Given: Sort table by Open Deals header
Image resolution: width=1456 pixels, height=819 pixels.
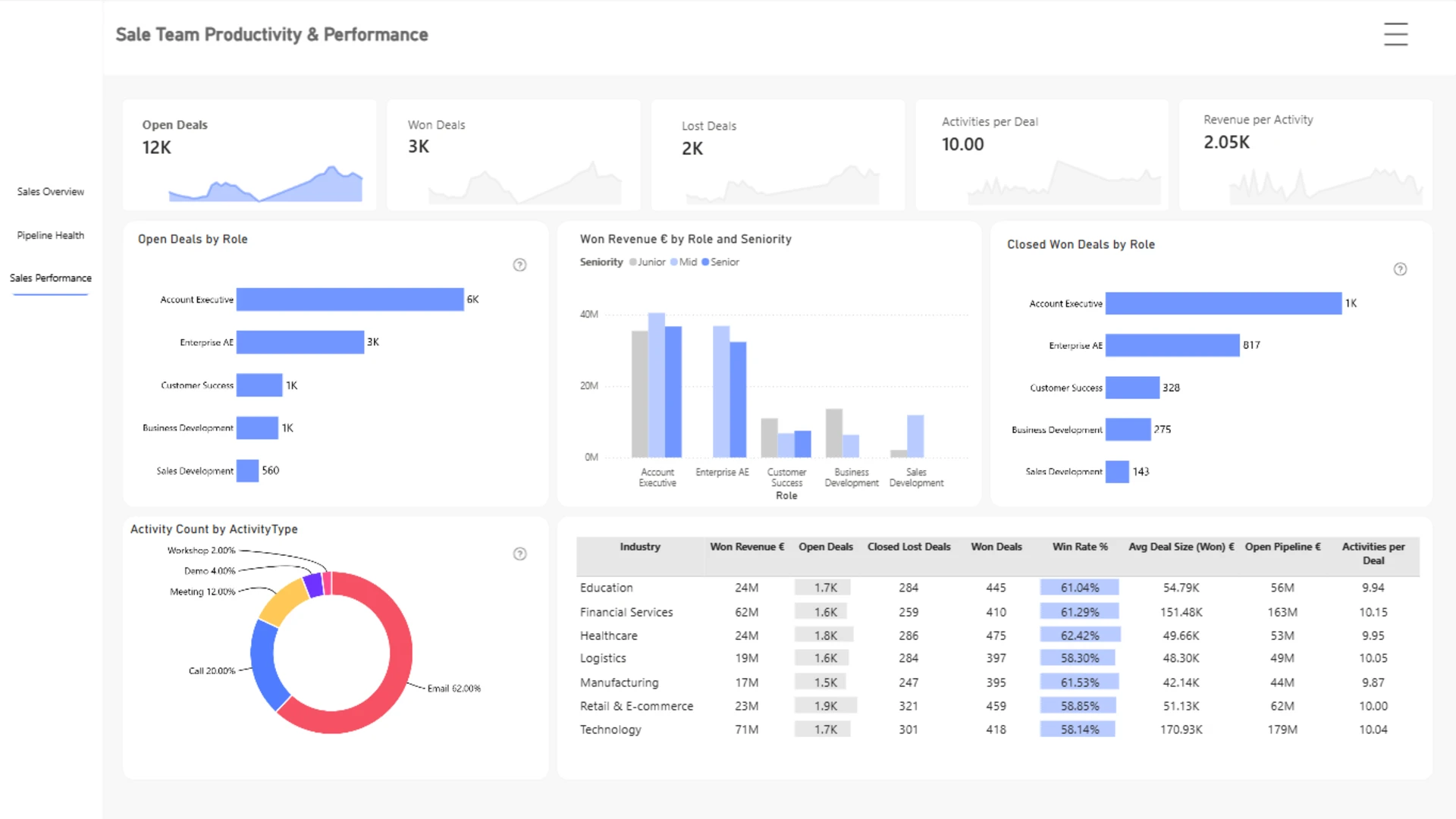Looking at the screenshot, I should pos(826,547).
